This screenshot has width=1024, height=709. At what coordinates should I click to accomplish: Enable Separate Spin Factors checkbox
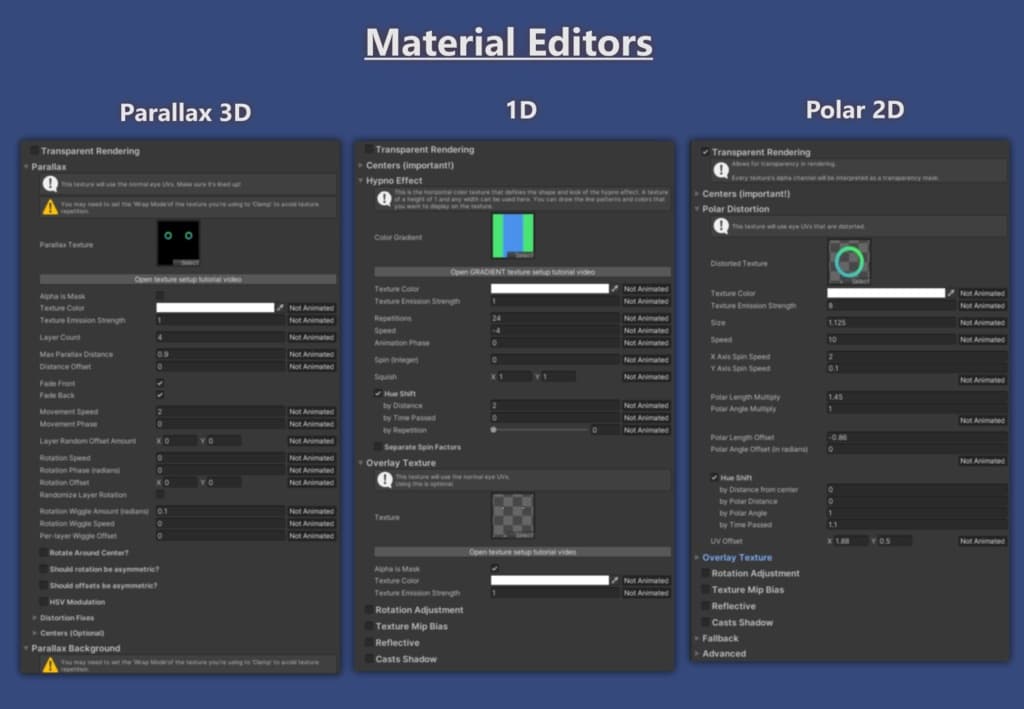(x=377, y=447)
